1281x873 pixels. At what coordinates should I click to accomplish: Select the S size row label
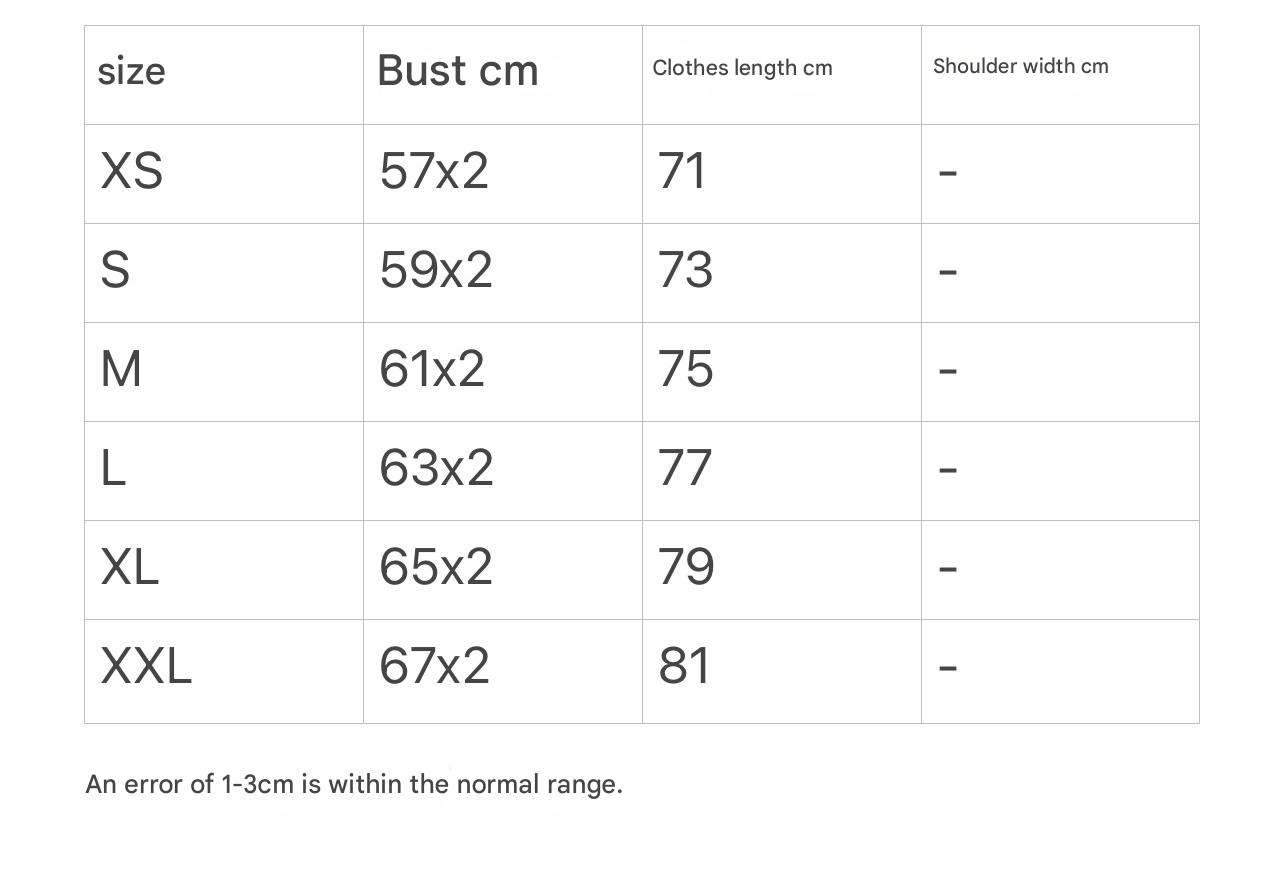(x=115, y=270)
